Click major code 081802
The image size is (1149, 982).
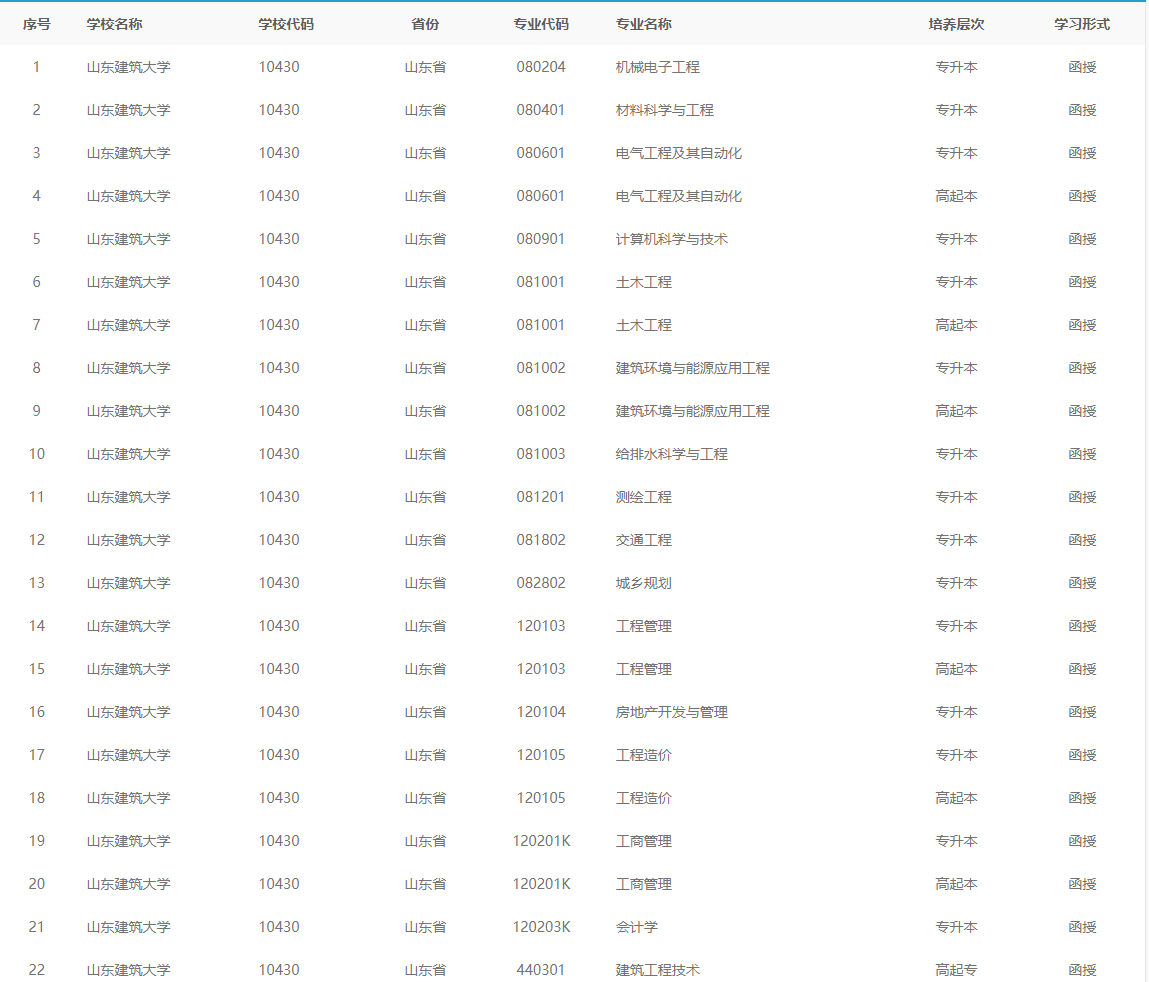pos(541,540)
